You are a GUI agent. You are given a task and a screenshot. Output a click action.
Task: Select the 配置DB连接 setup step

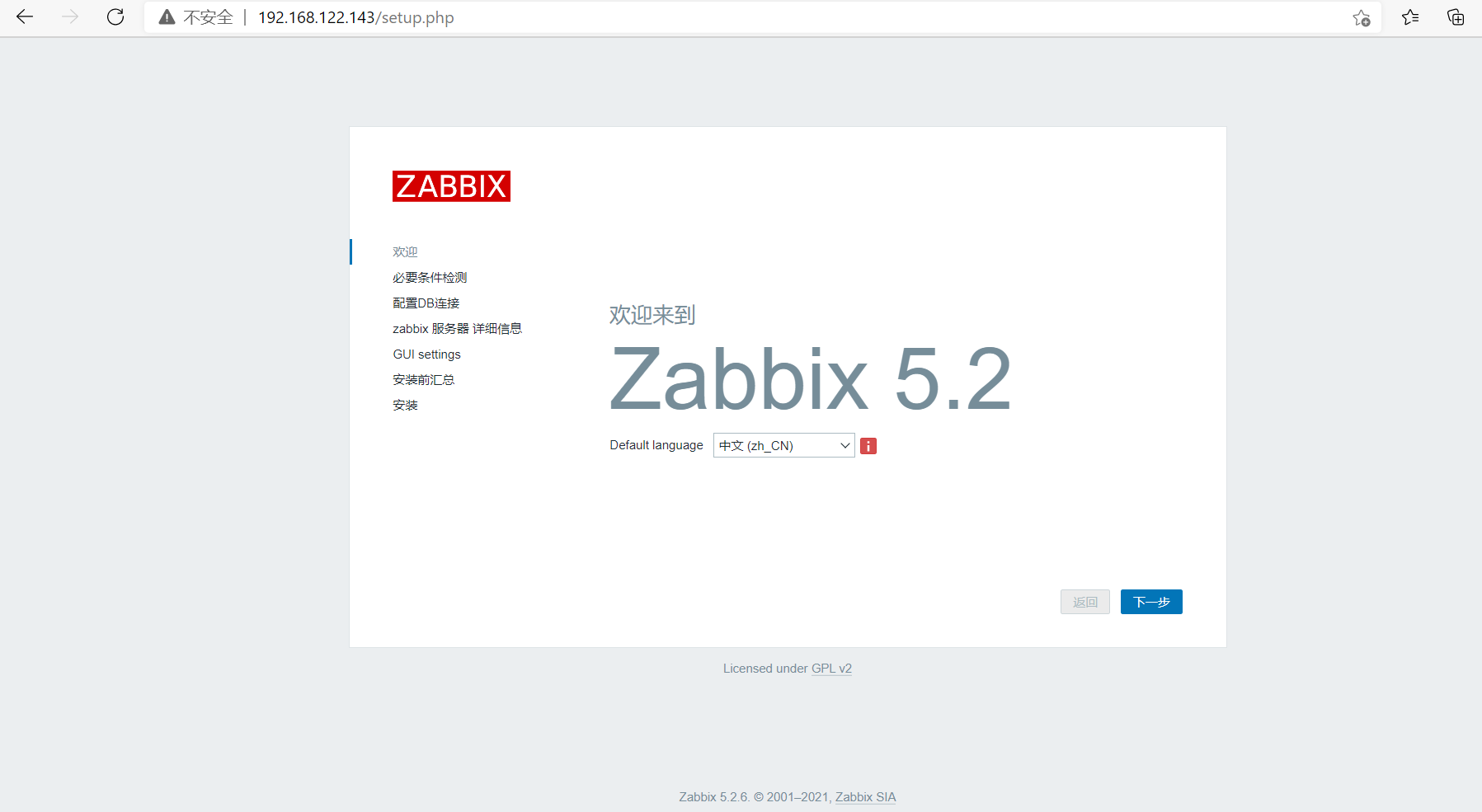(426, 303)
